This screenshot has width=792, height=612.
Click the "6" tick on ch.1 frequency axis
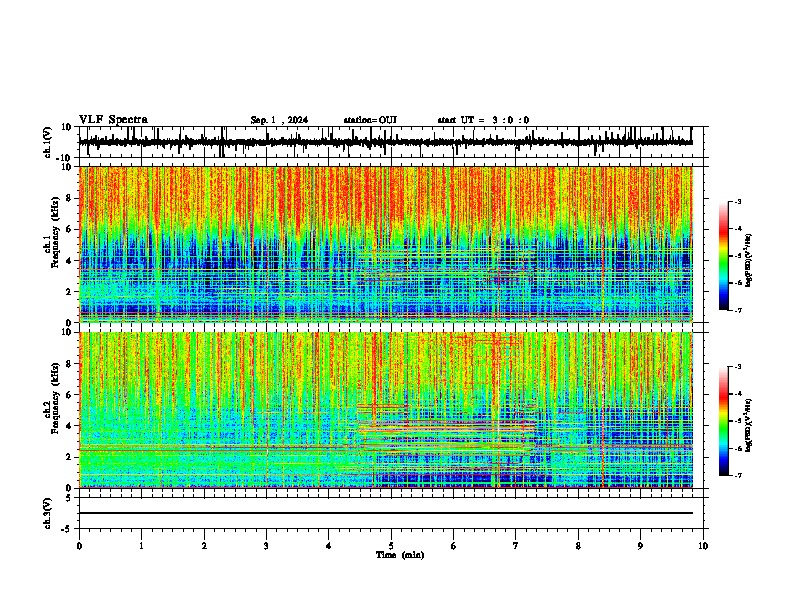(x=69, y=229)
